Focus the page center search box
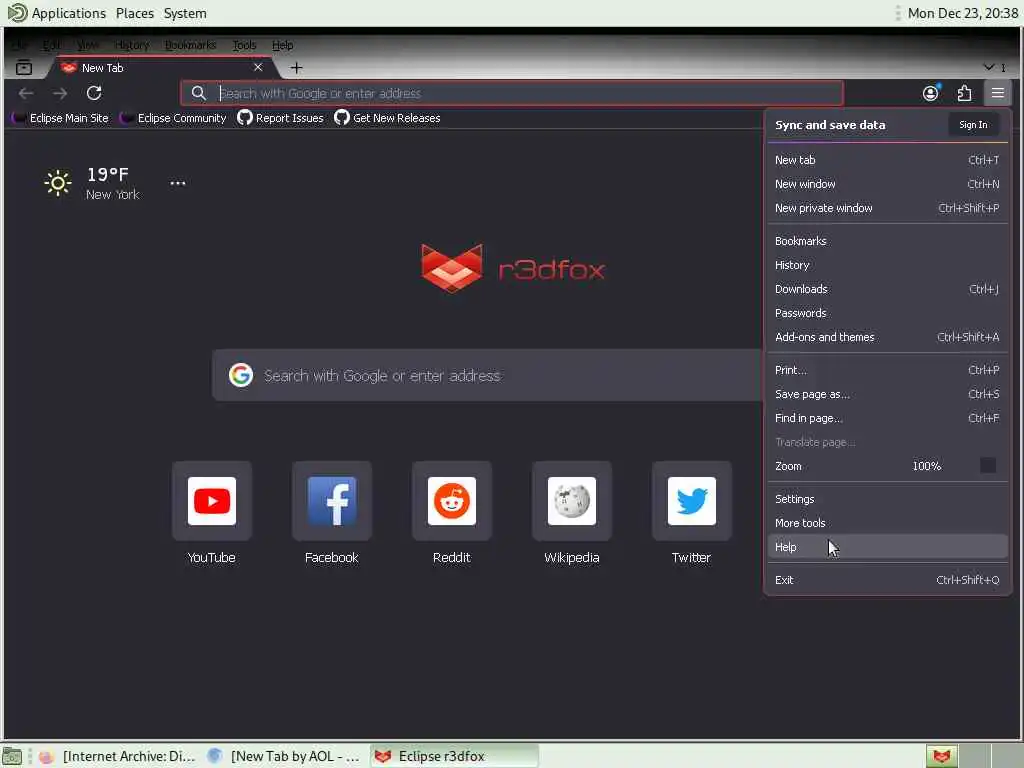The width and height of the screenshot is (1024, 768). point(487,376)
